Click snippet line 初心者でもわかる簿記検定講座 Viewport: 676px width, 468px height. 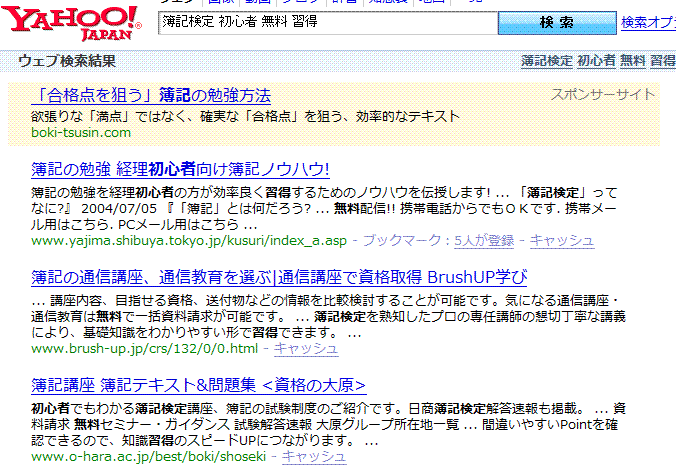pos(328,408)
